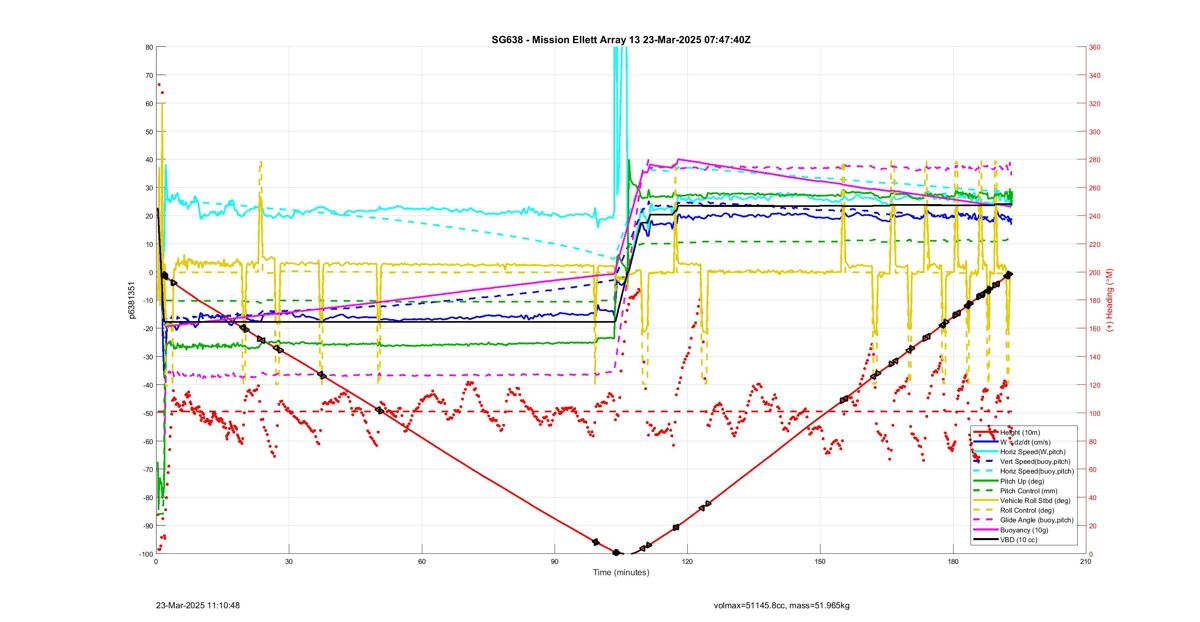Click the 30 tick on the left axis
Image resolution: width=1200 pixels, height=622 pixels.
(149, 188)
